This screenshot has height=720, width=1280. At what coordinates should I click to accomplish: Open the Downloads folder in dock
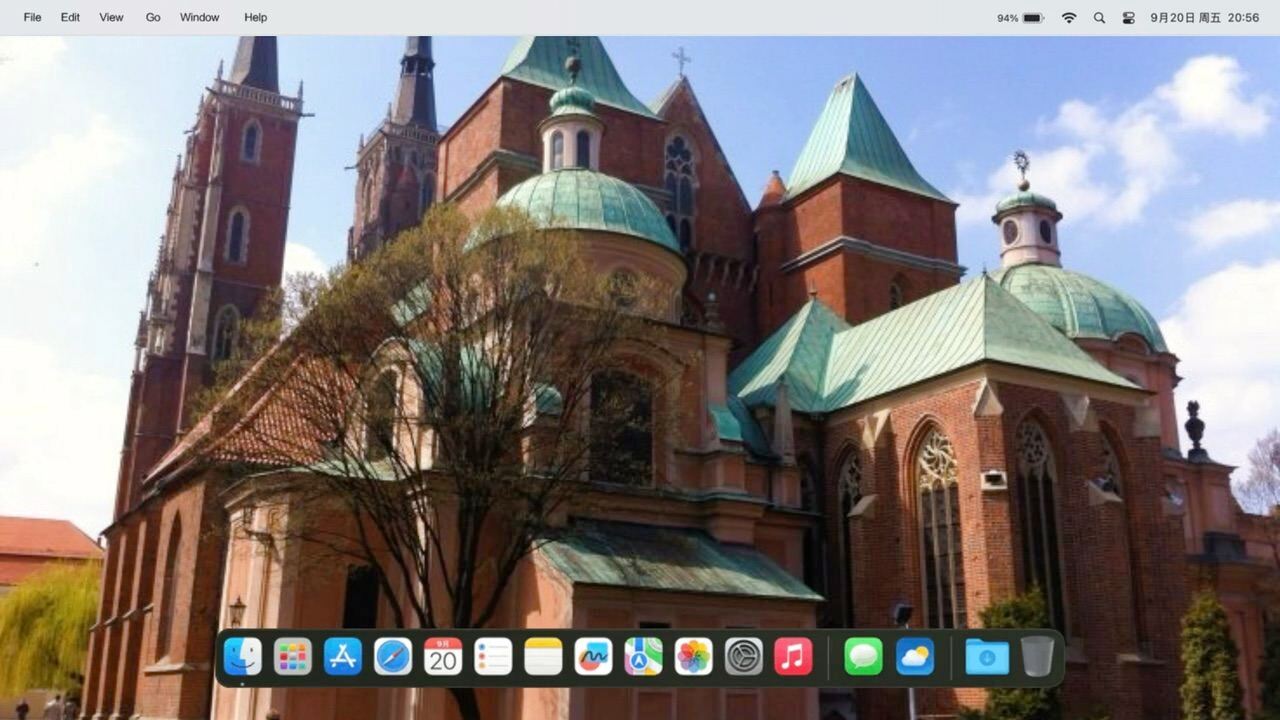[987, 657]
